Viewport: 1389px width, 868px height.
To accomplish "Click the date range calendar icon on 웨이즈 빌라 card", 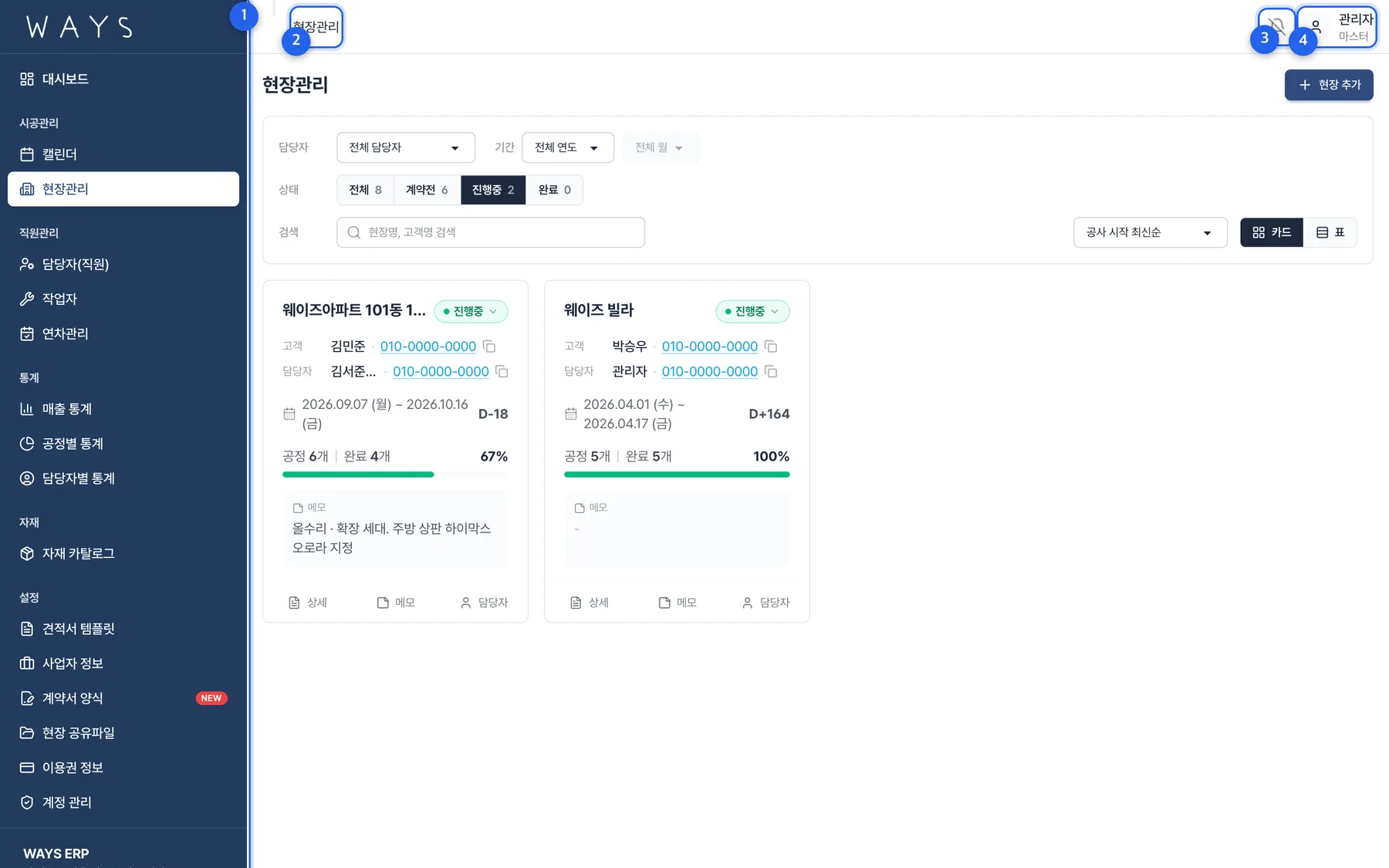I will point(571,414).
